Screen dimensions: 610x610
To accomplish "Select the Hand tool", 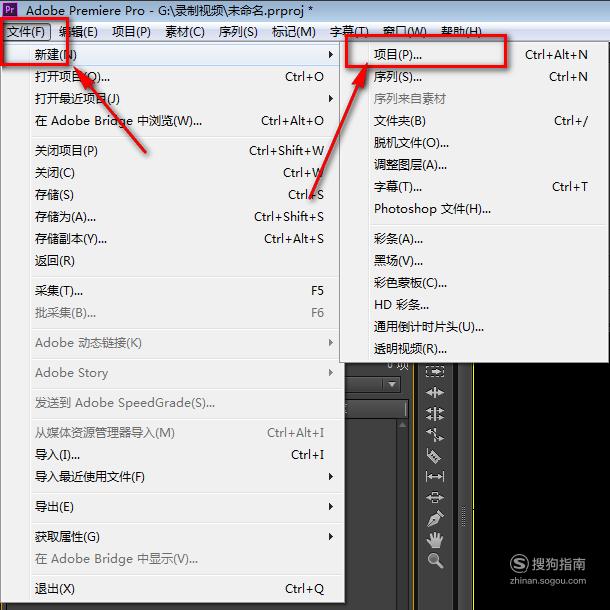I will pyautogui.click(x=435, y=540).
